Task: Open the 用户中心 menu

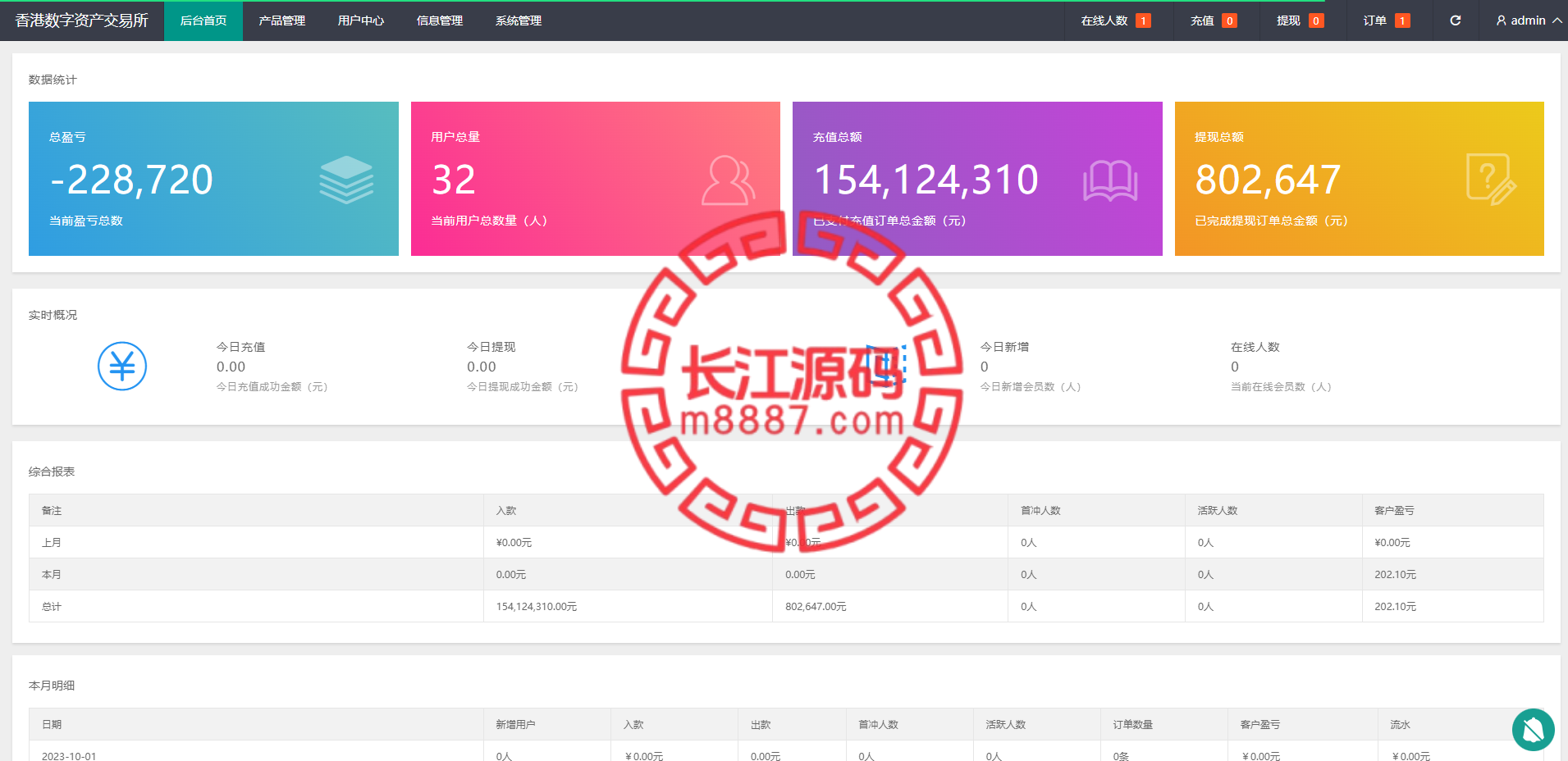Action: [361, 21]
